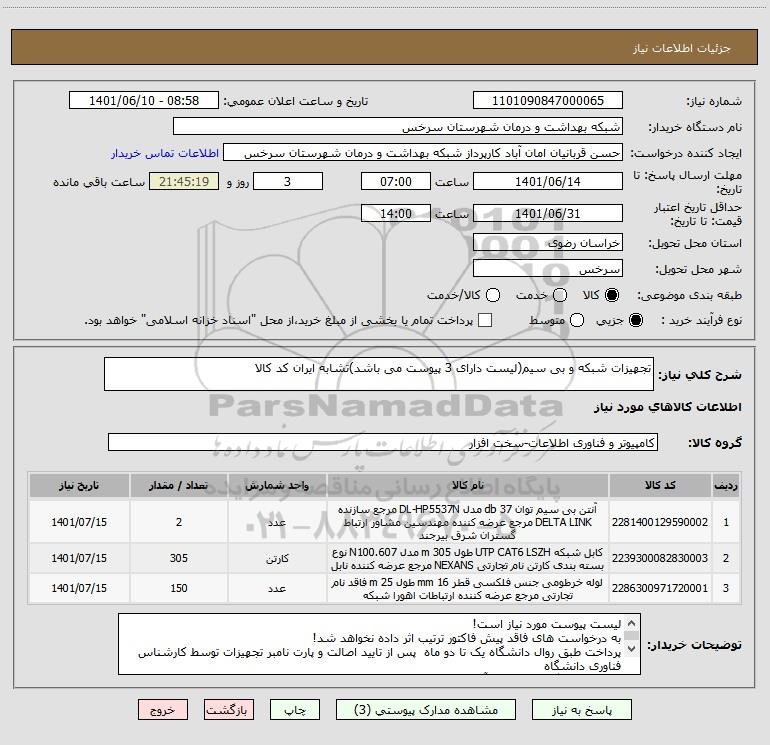Click the چاپ print button
770x745 pixels.
coord(295,710)
